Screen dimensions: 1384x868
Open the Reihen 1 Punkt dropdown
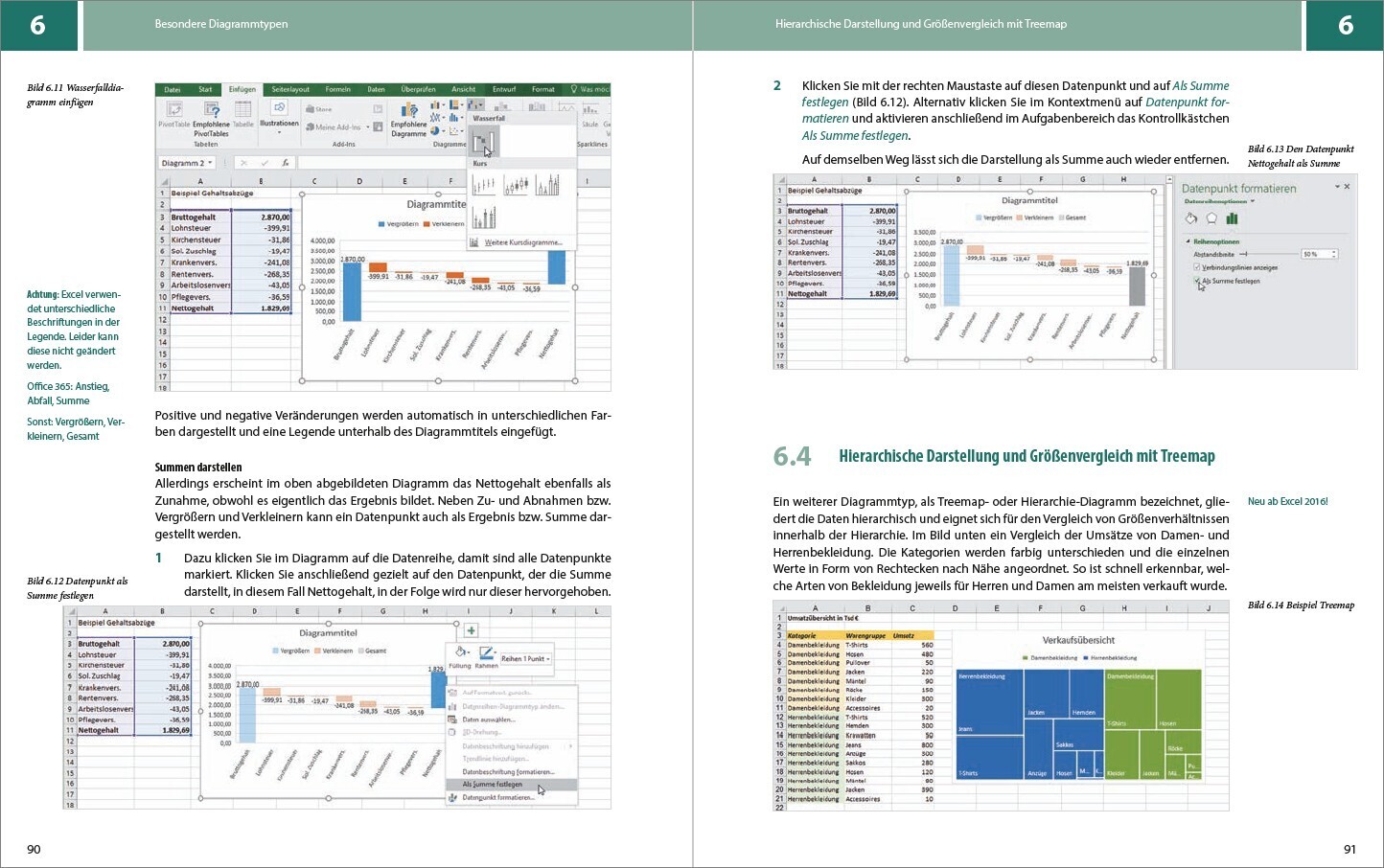(526, 658)
